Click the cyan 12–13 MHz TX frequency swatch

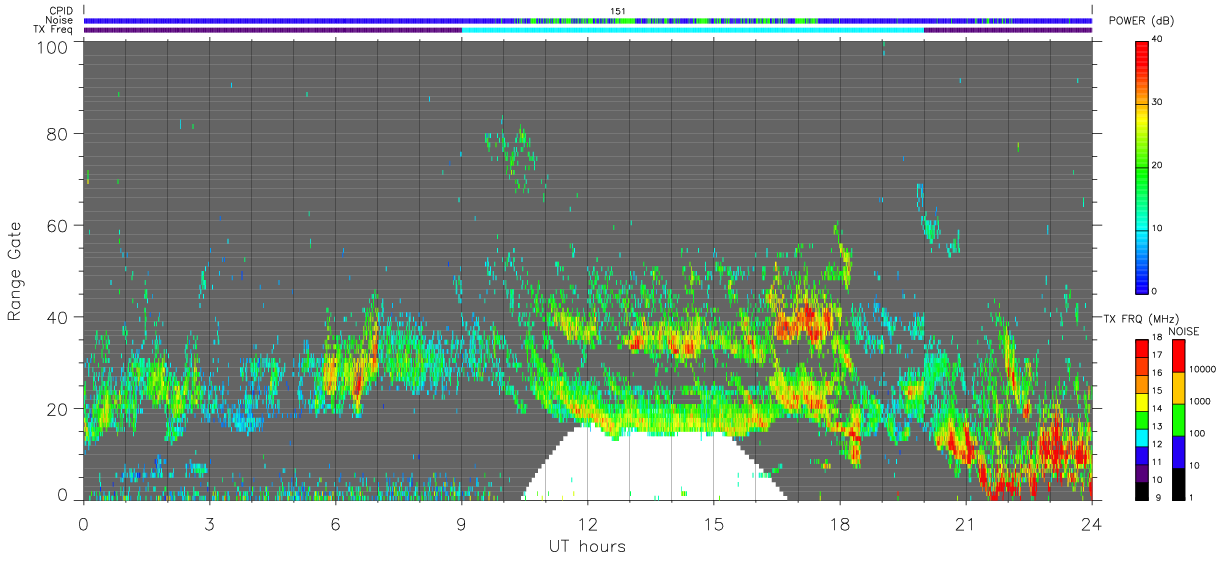pyautogui.click(x=1142, y=437)
